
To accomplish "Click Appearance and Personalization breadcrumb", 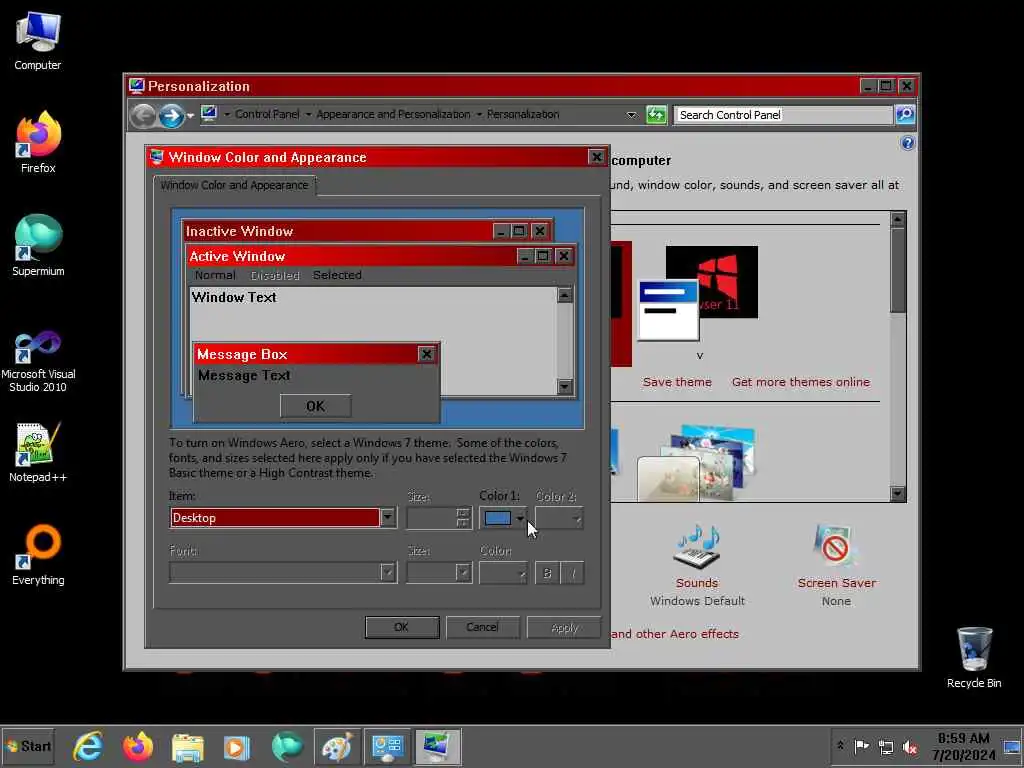I will click(393, 114).
